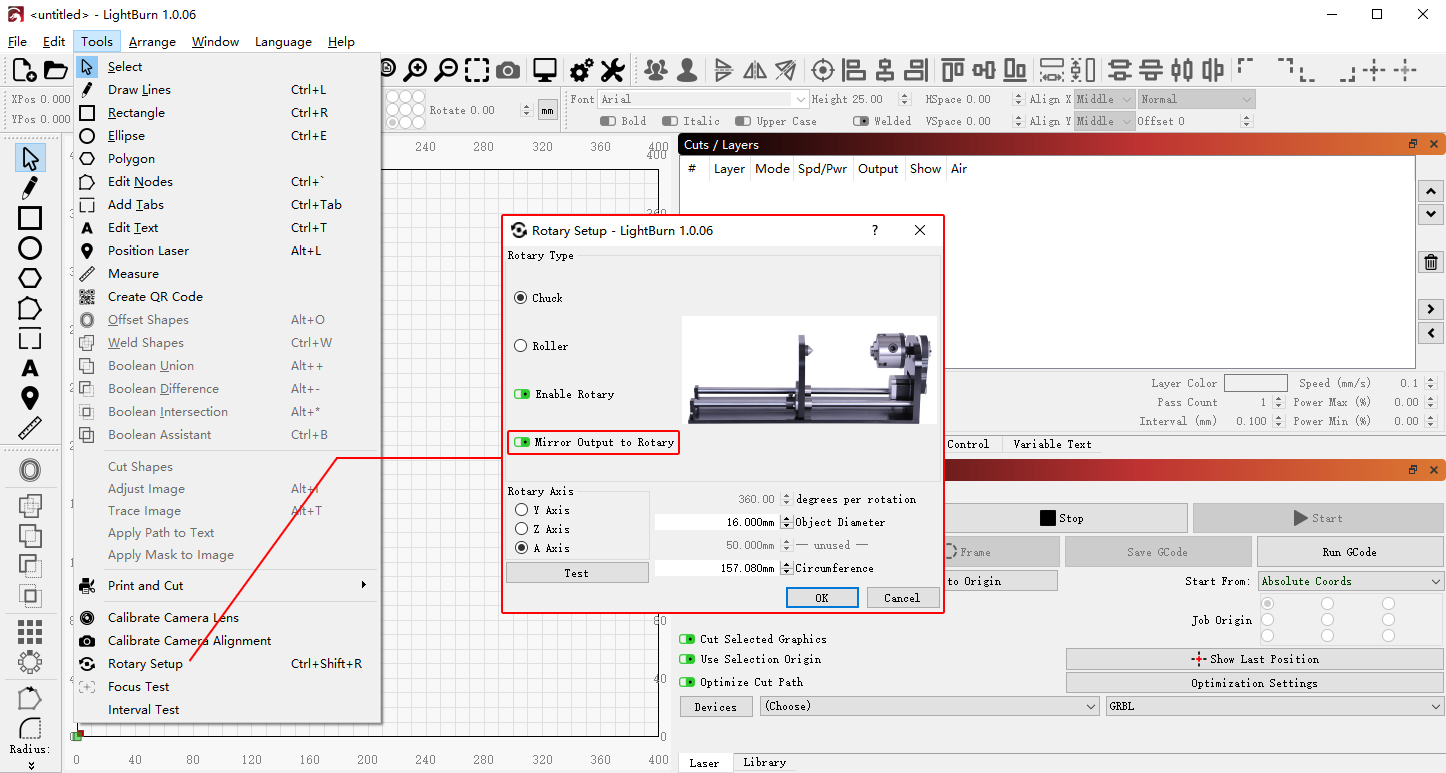The image size is (1446, 773).
Task: Open the GRBL device dropdown
Action: point(1275,706)
